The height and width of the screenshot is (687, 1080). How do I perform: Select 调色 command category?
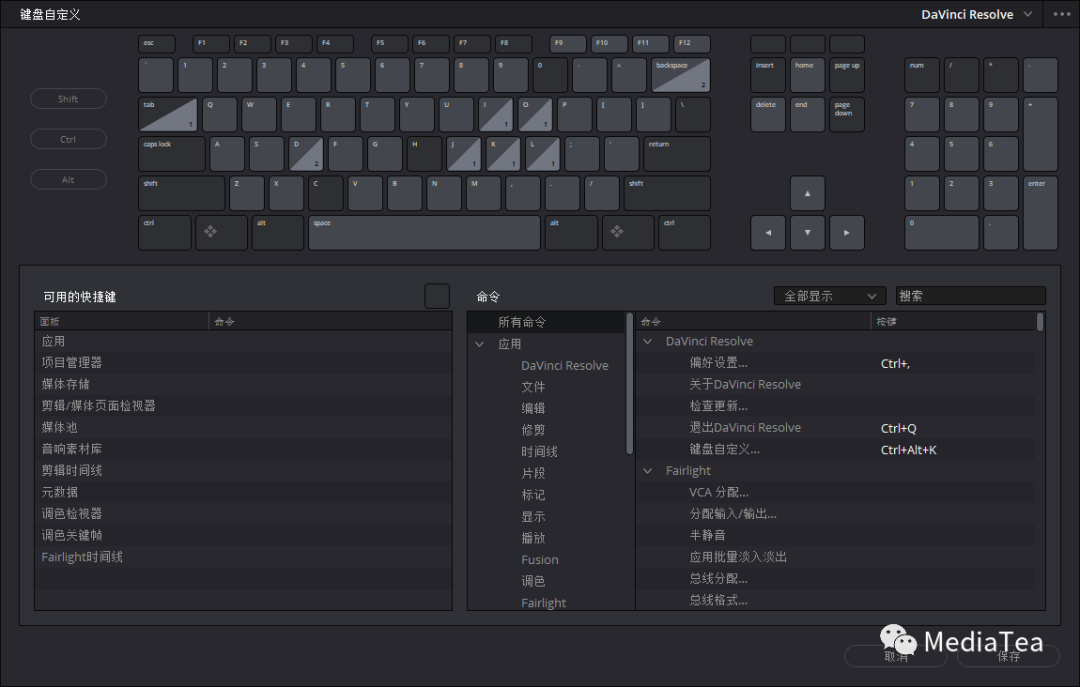click(x=533, y=581)
